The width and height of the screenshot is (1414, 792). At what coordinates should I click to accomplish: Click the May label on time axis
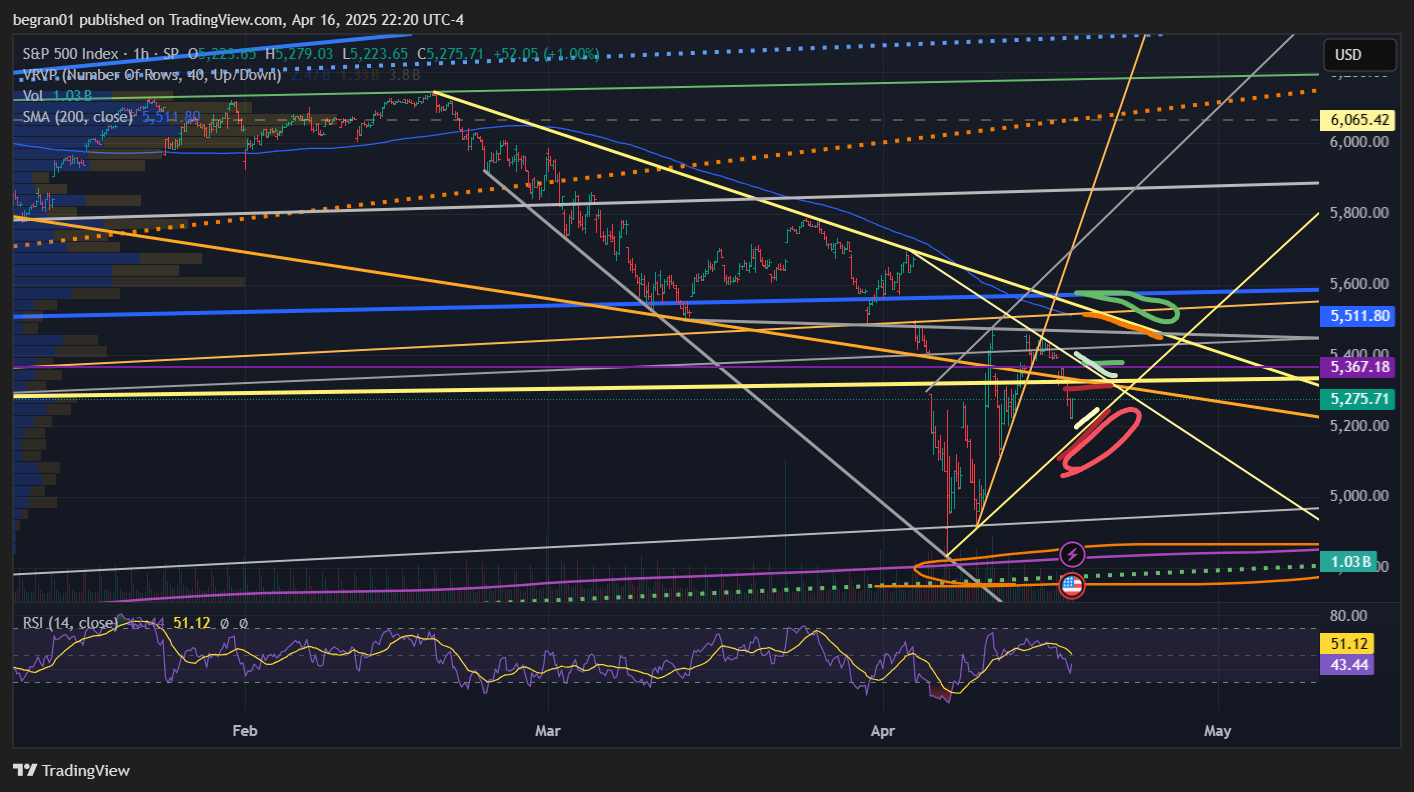point(1218,731)
